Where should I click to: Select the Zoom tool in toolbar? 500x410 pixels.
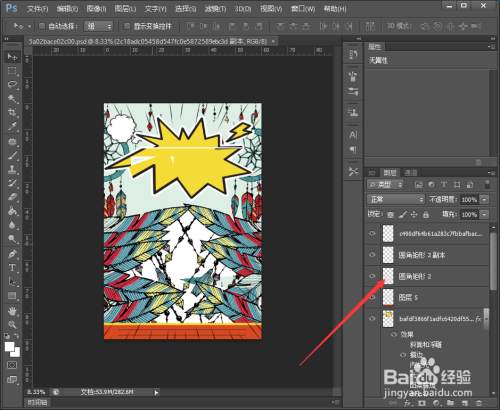click(12, 324)
